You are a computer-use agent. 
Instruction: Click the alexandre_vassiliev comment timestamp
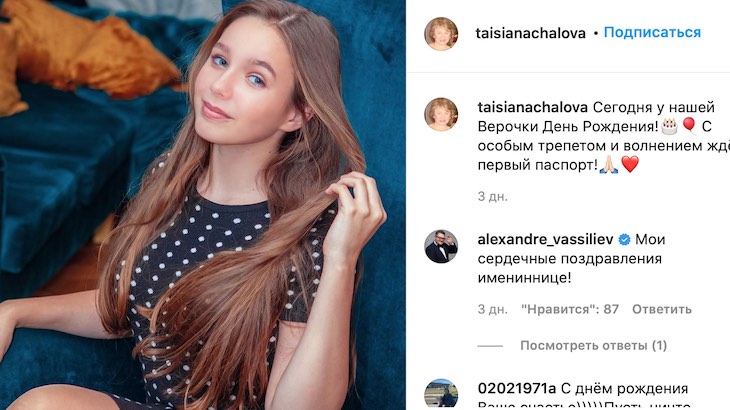click(493, 309)
